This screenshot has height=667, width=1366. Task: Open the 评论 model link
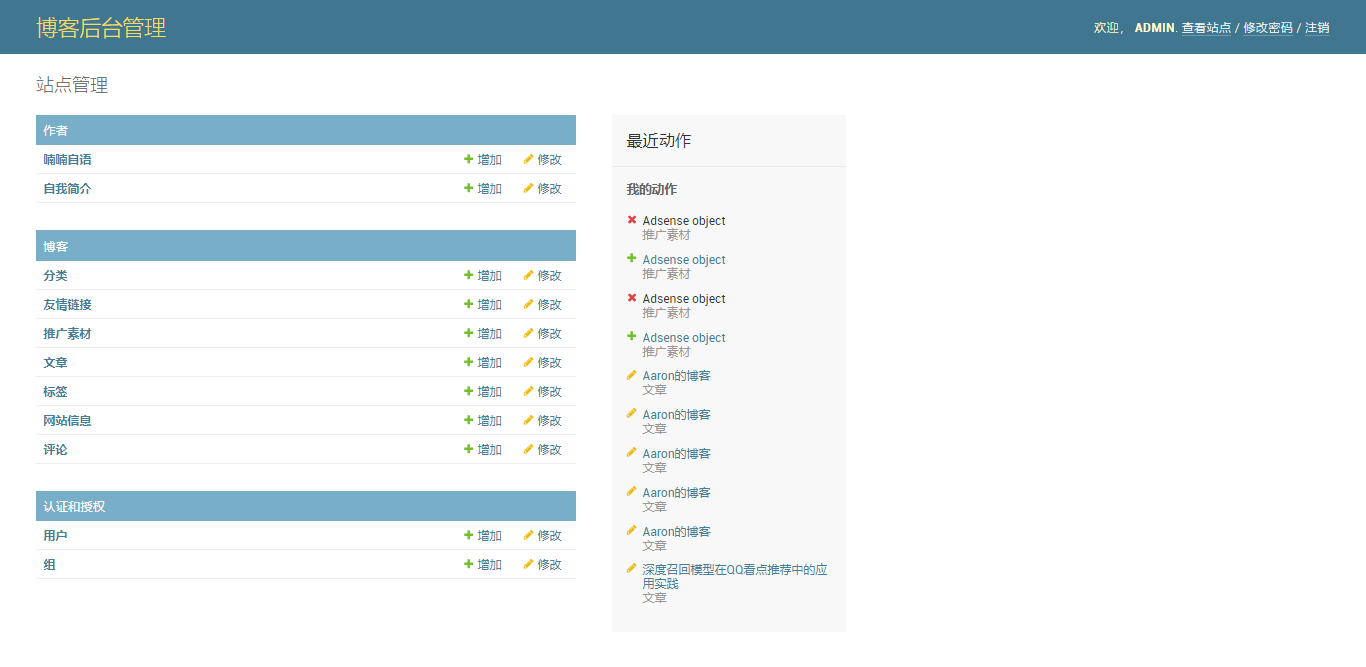[55, 449]
